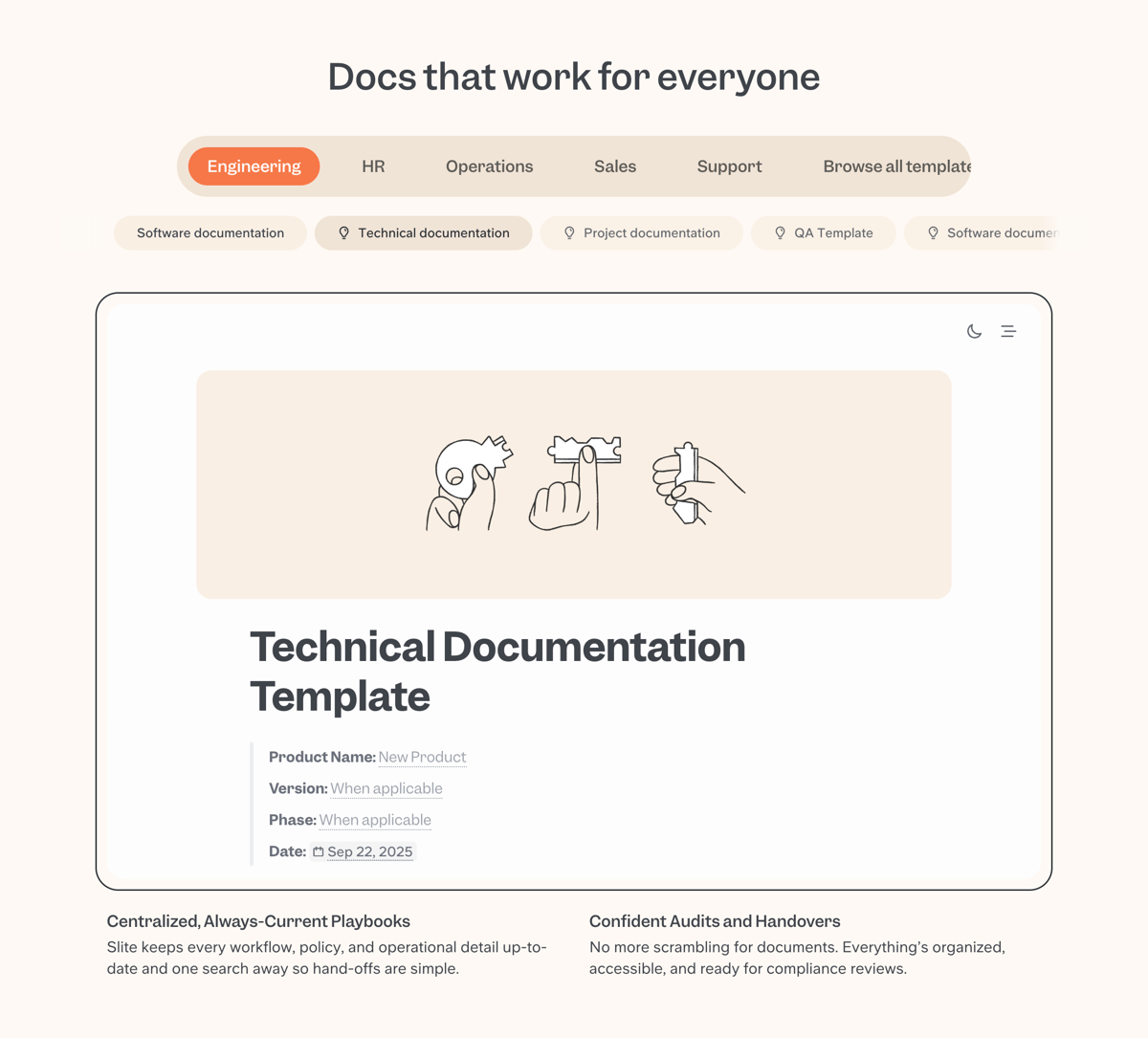Open the Sales category
The image size is (1148, 1038).
click(614, 166)
